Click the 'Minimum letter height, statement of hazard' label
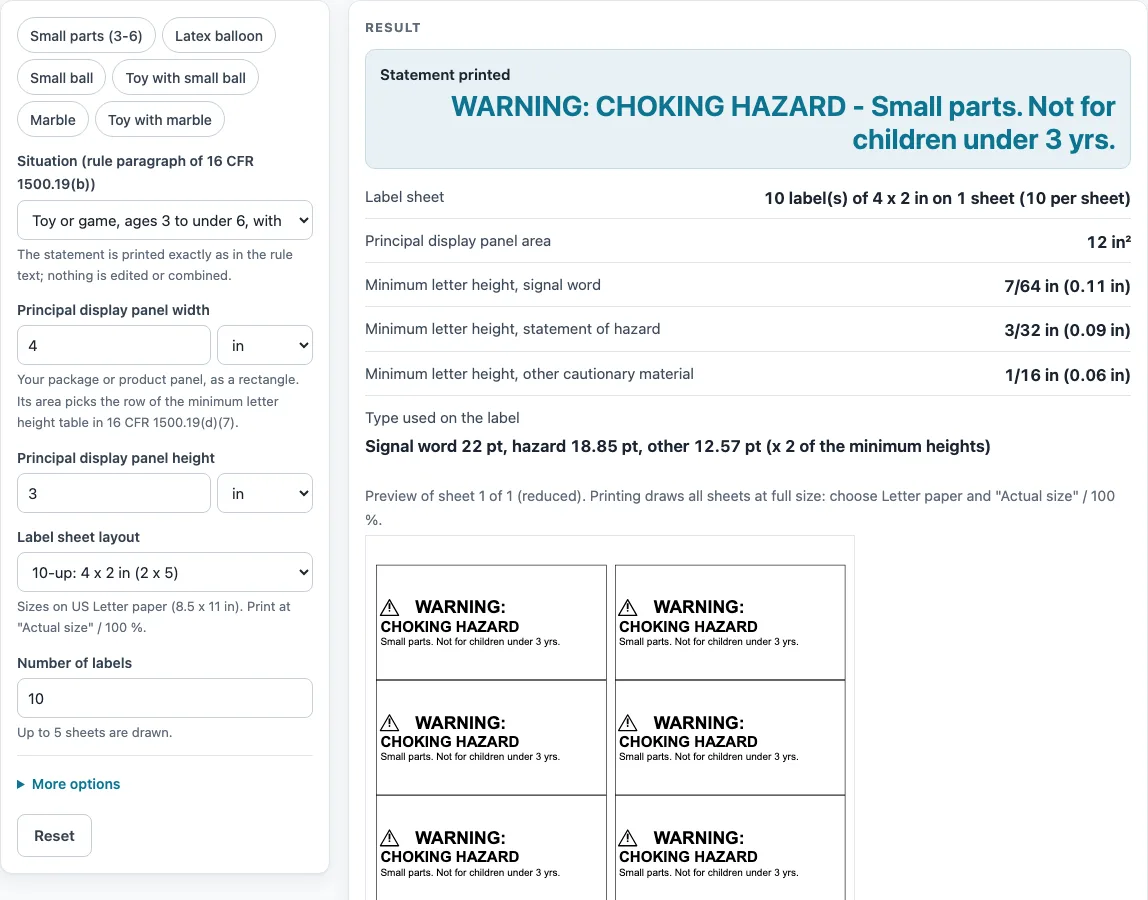 coord(512,329)
